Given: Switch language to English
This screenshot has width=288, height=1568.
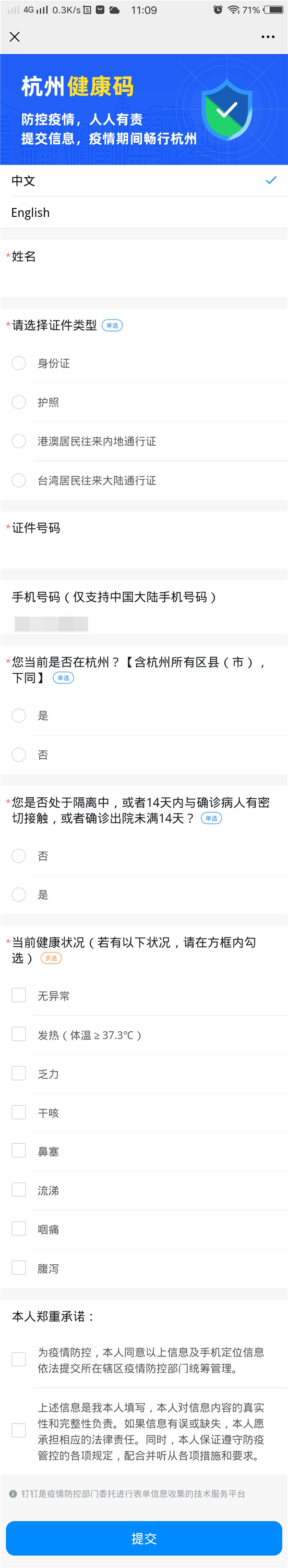Looking at the screenshot, I should pyautogui.click(x=30, y=212).
